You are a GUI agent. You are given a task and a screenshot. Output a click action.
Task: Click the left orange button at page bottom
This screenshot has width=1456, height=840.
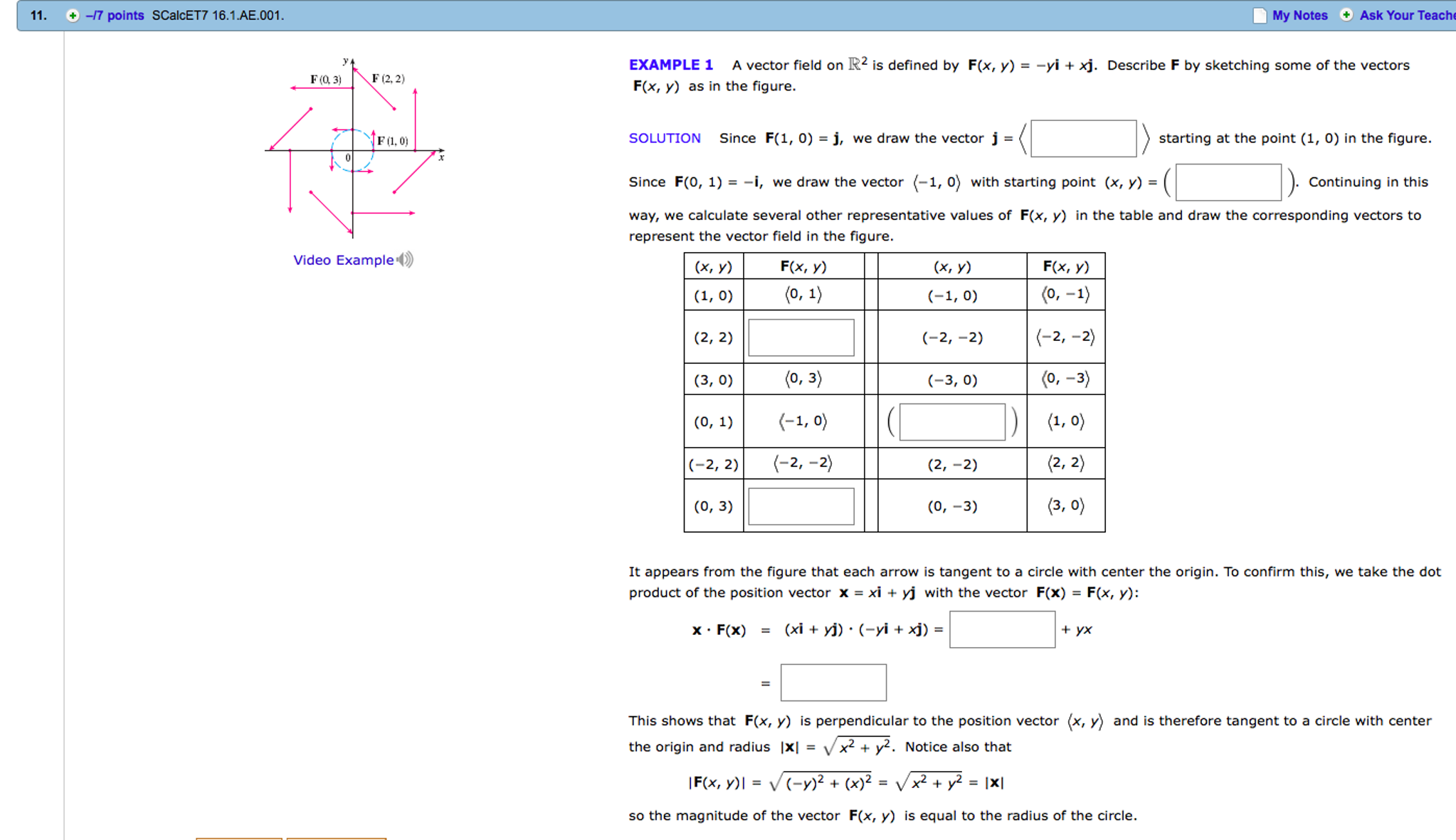click(238, 838)
